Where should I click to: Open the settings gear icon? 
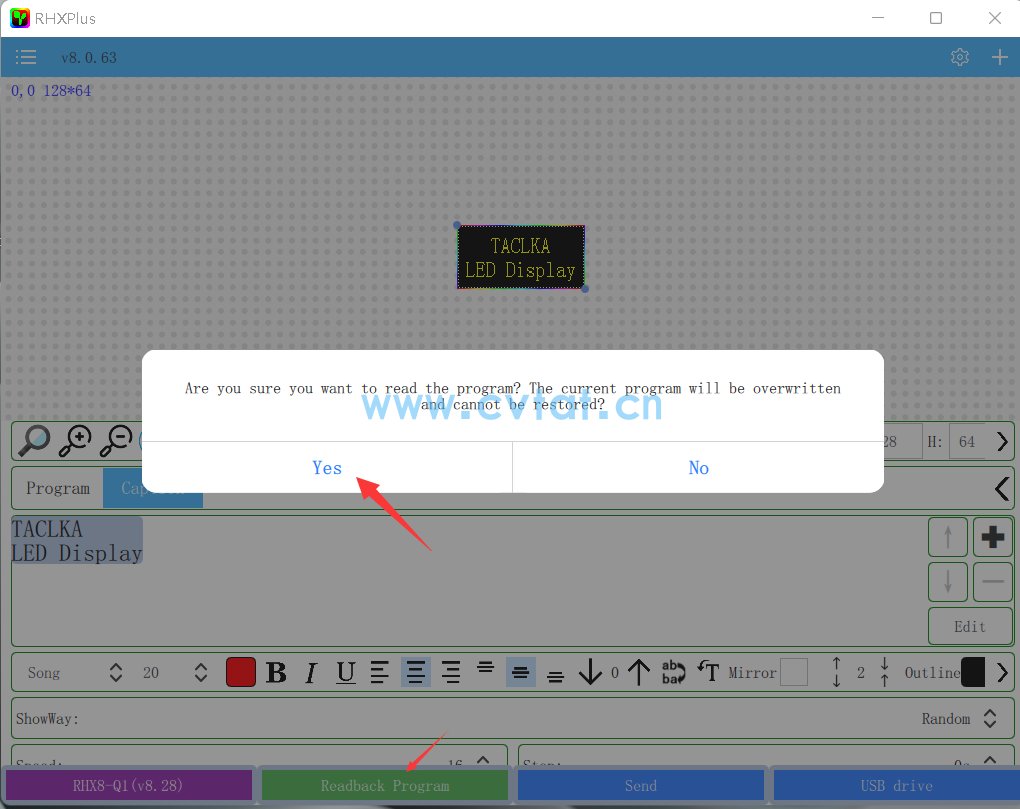[x=960, y=57]
